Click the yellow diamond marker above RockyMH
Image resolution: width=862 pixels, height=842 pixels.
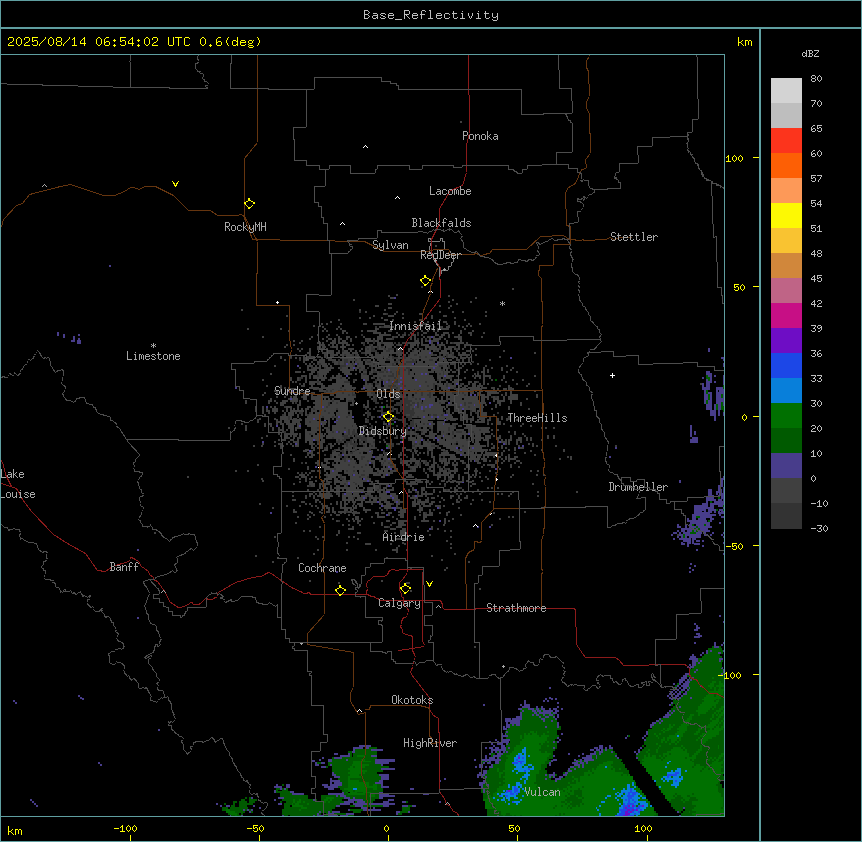(x=250, y=204)
